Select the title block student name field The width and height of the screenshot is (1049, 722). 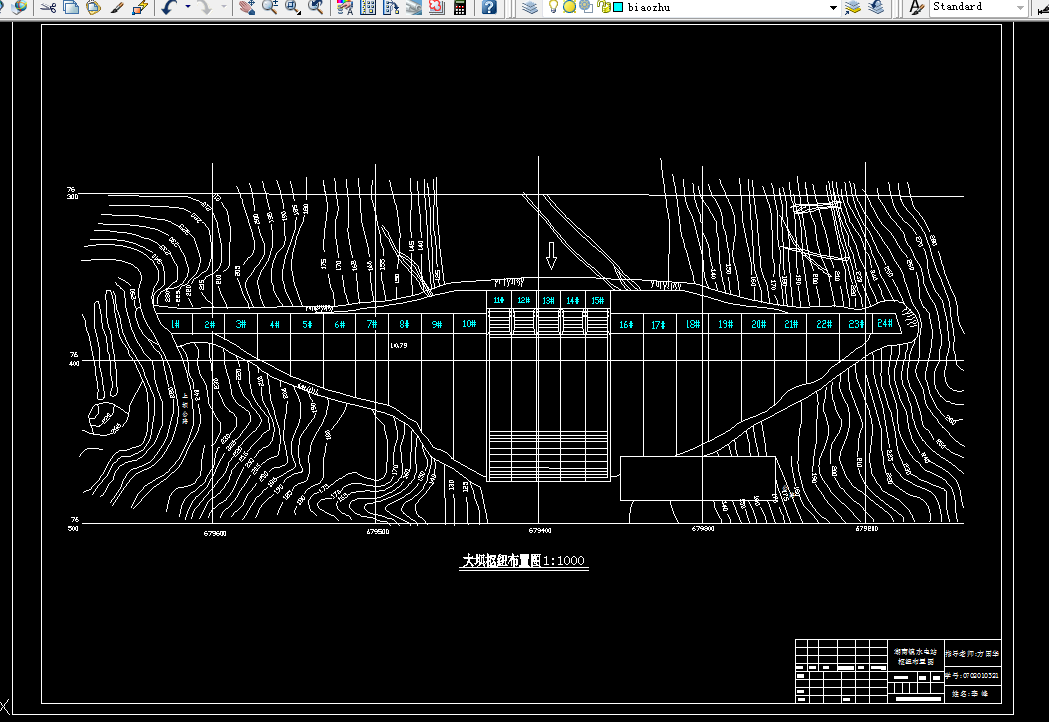pos(973,694)
